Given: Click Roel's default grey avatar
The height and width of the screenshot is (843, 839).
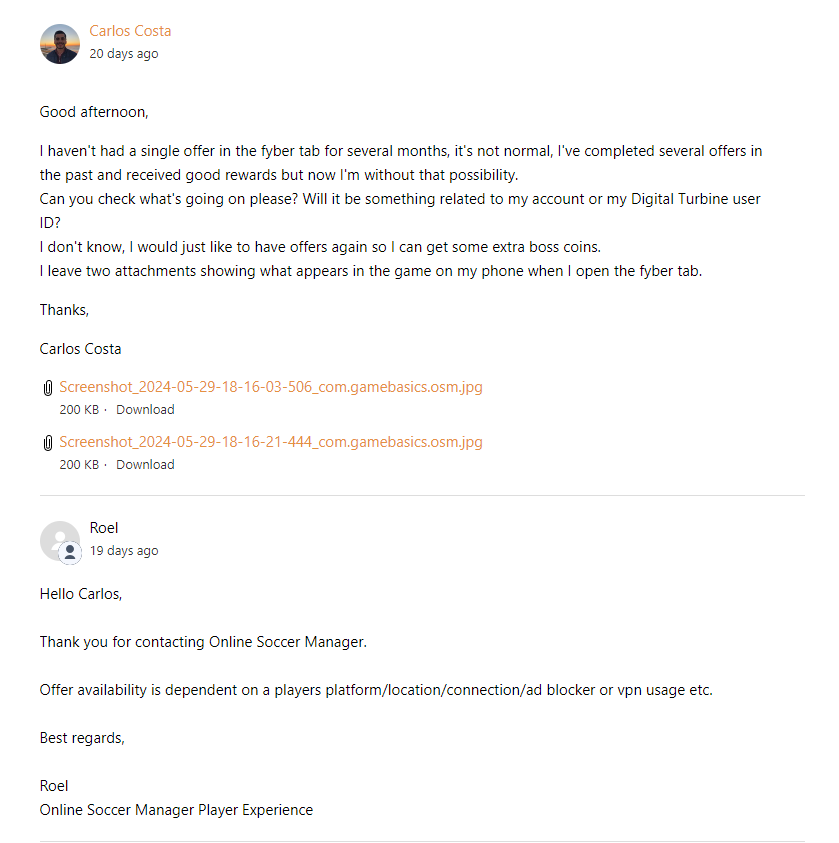Looking at the screenshot, I should pos(58,539).
